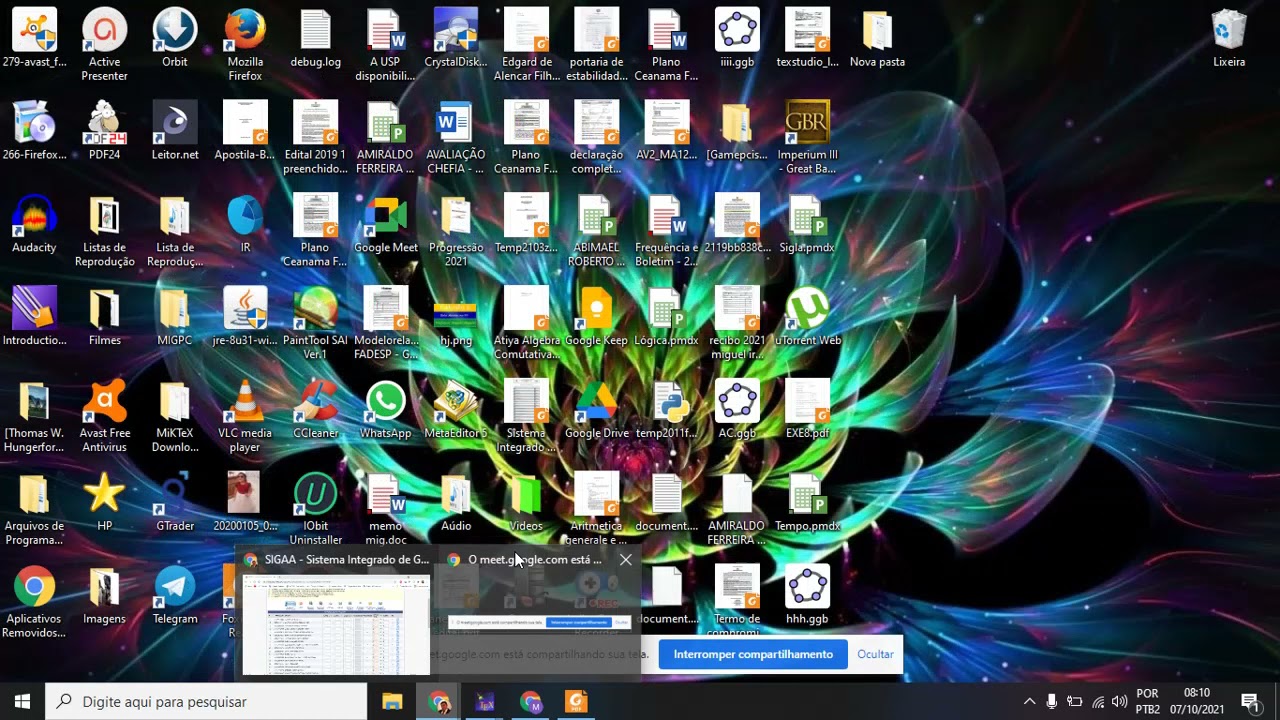Open Audacity desktop shortcut

coord(34,224)
